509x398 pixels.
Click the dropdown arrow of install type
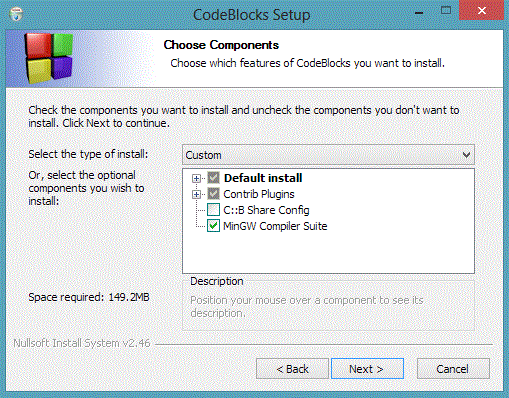(466, 155)
